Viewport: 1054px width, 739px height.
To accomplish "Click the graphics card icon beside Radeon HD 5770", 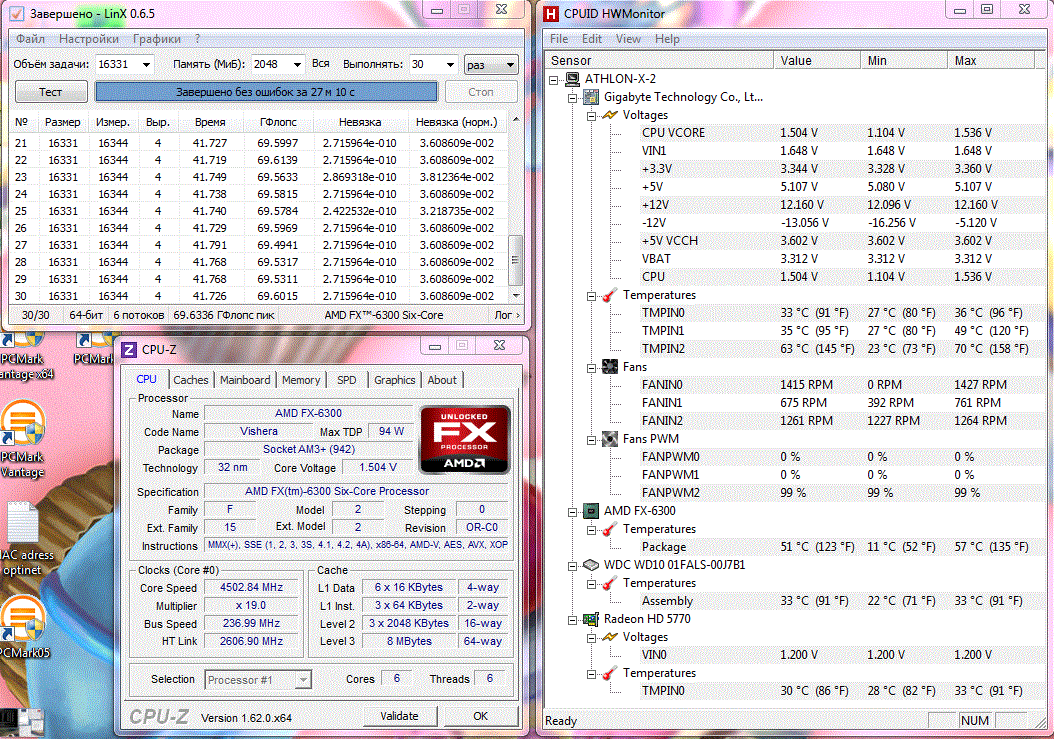I will coord(591,619).
